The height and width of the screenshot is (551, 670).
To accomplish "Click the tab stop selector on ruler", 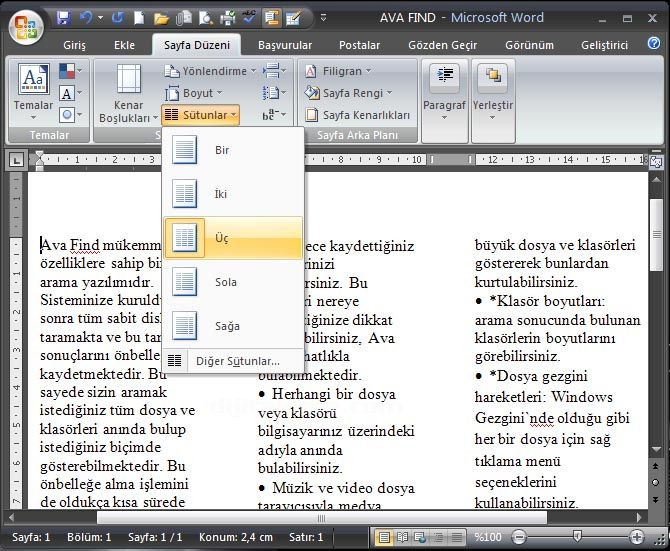I will click(16, 160).
